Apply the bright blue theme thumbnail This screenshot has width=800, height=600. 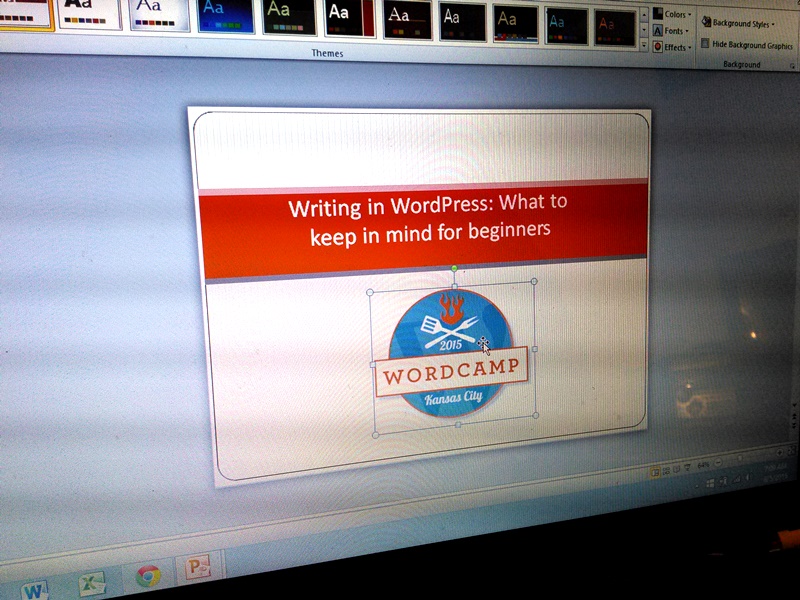point(226,15)
